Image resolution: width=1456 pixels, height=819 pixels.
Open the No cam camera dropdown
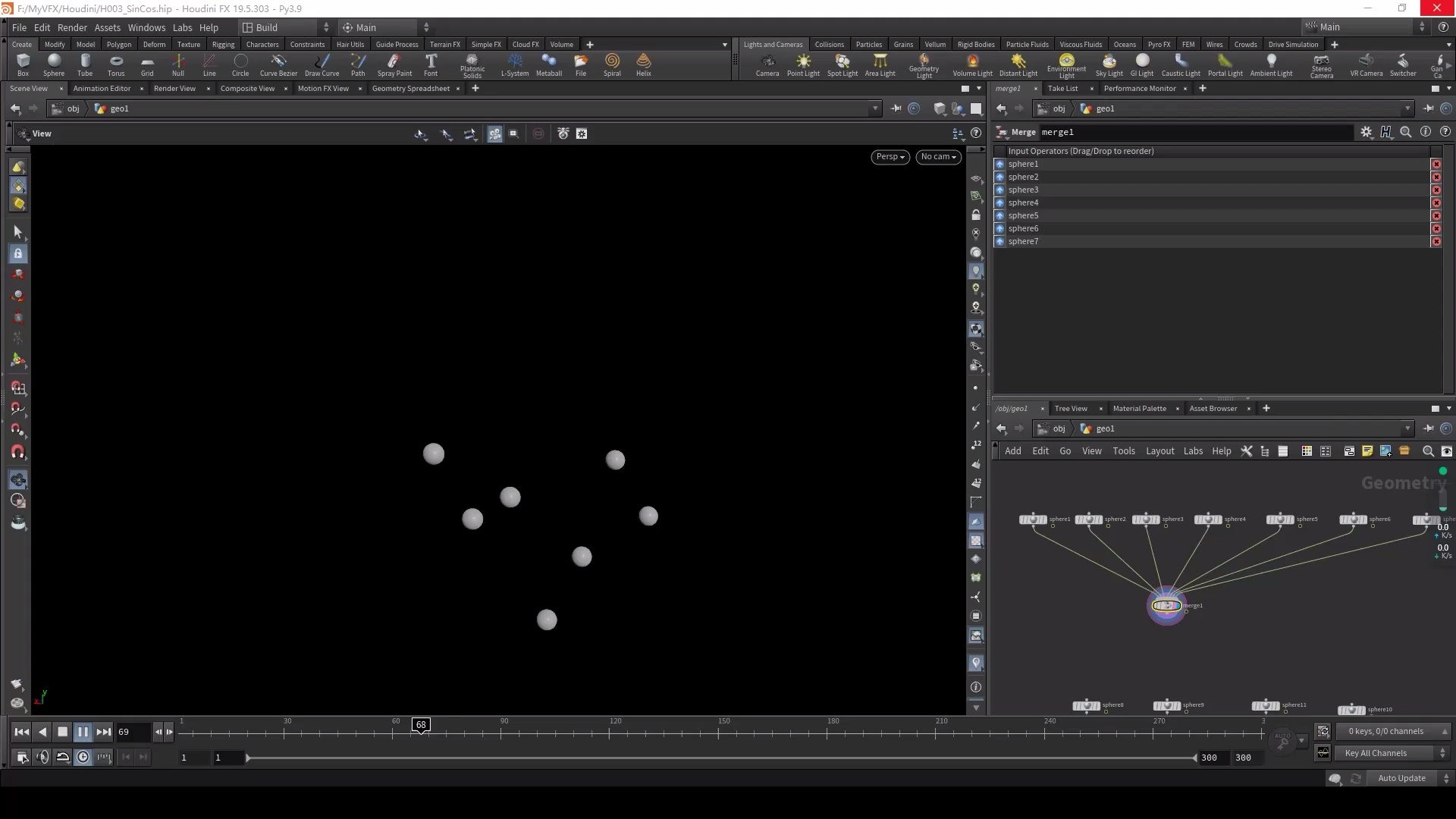tap(938, 157)
